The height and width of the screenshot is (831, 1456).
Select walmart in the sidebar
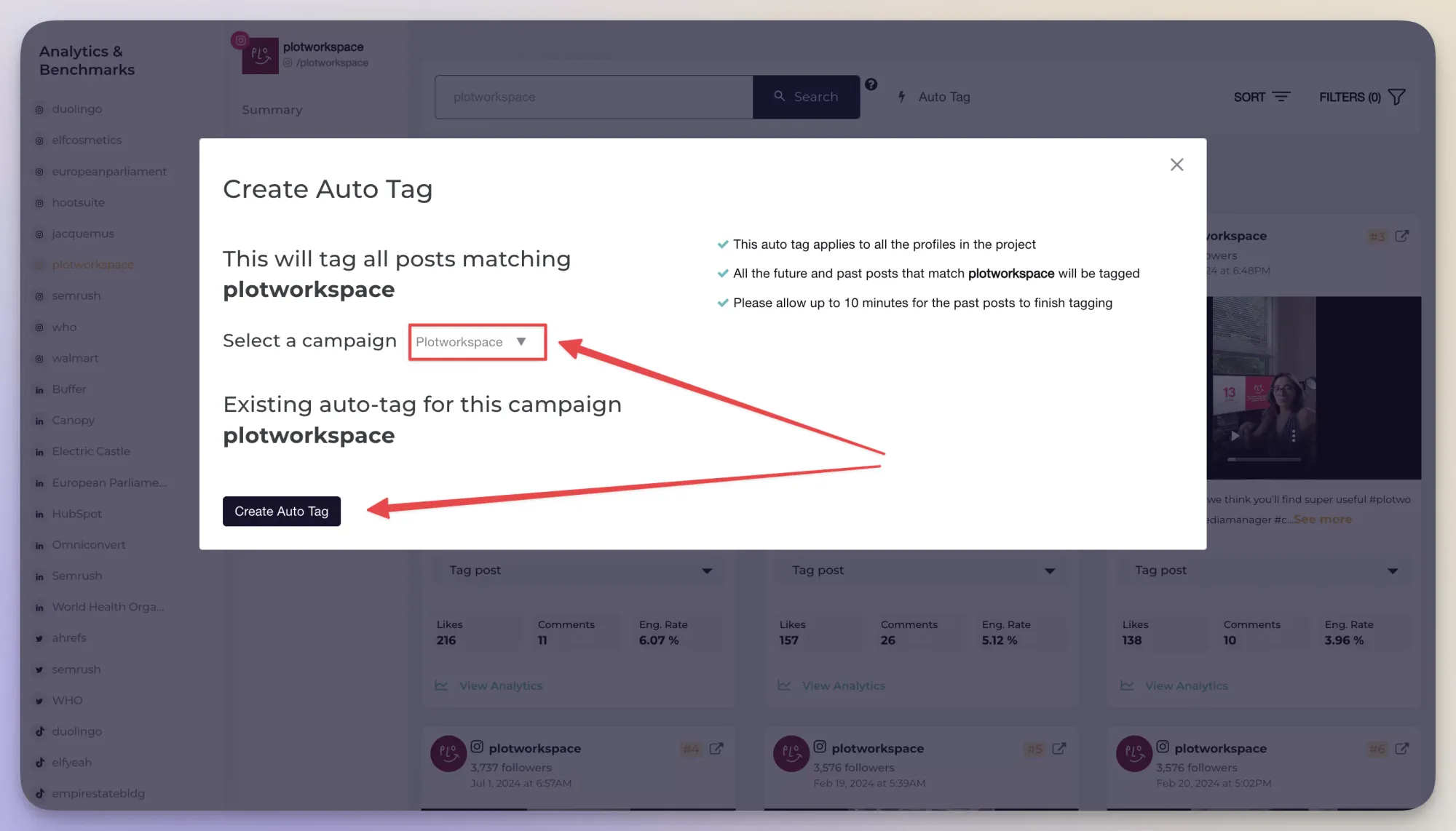tap(75, 359)
